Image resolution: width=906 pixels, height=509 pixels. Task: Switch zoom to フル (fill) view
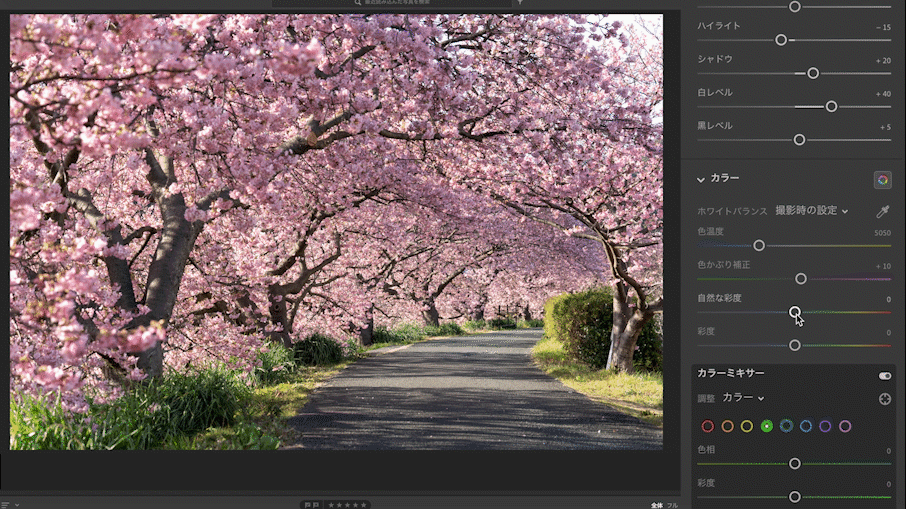(x=673, y=506)
